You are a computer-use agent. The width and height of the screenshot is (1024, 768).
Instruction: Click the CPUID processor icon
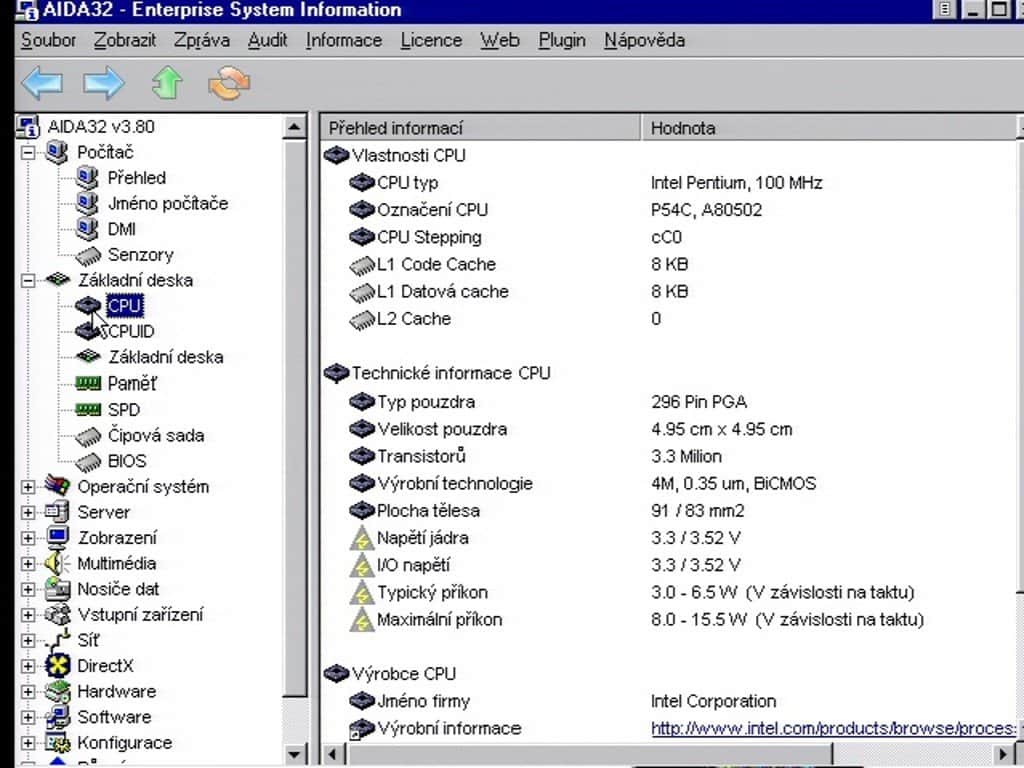(88, 332)
